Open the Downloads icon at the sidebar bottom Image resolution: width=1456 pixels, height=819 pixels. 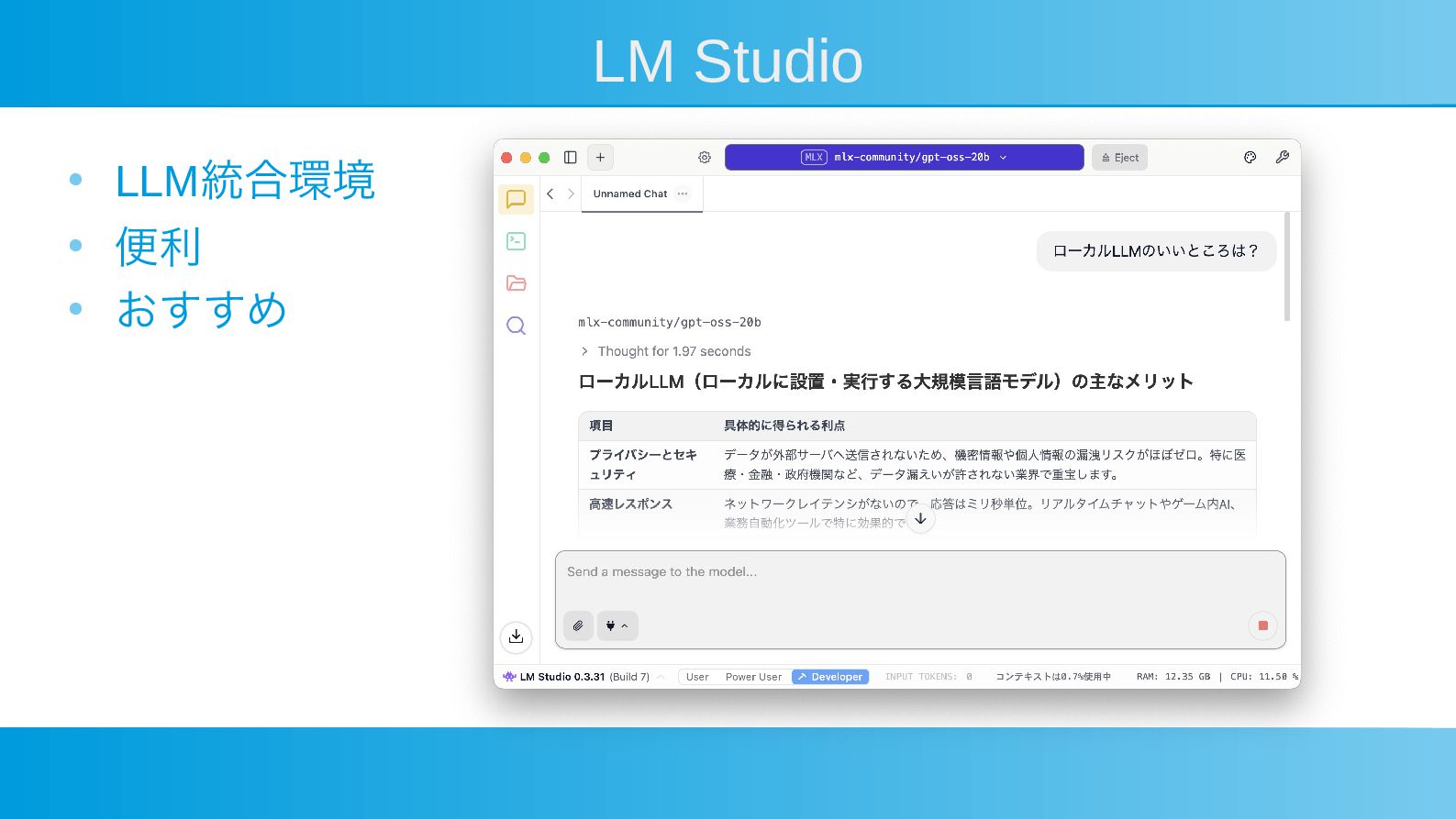click(x=517, y=636)
